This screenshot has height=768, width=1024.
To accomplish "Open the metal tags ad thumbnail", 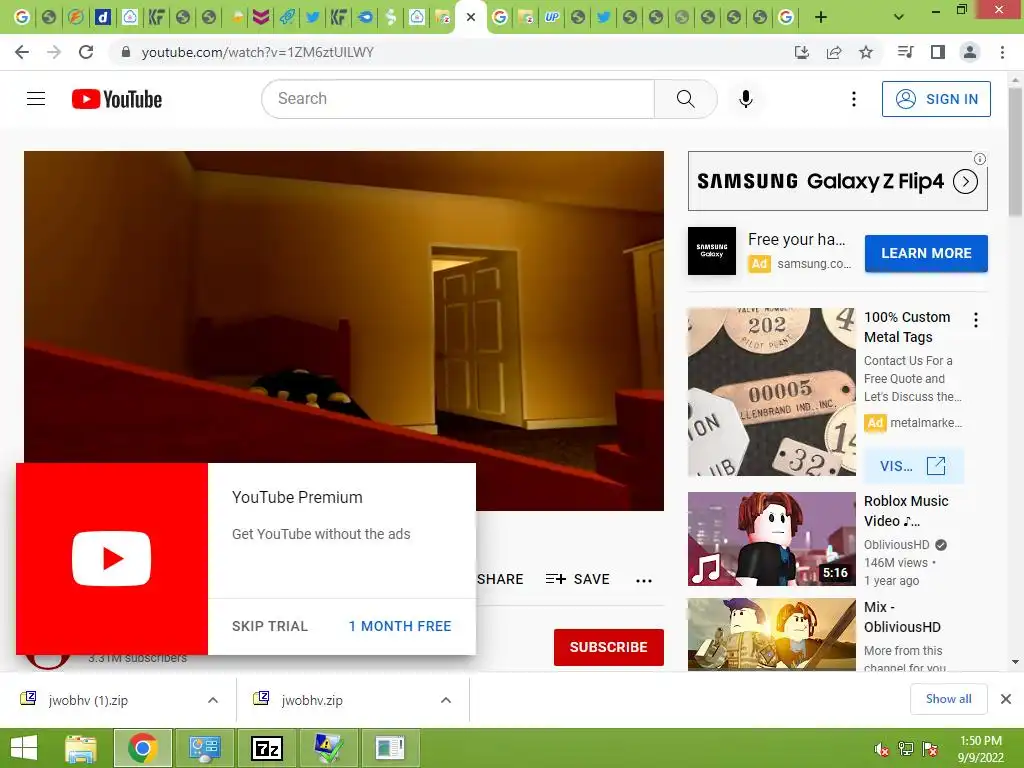I will click(x=771, y=392).
